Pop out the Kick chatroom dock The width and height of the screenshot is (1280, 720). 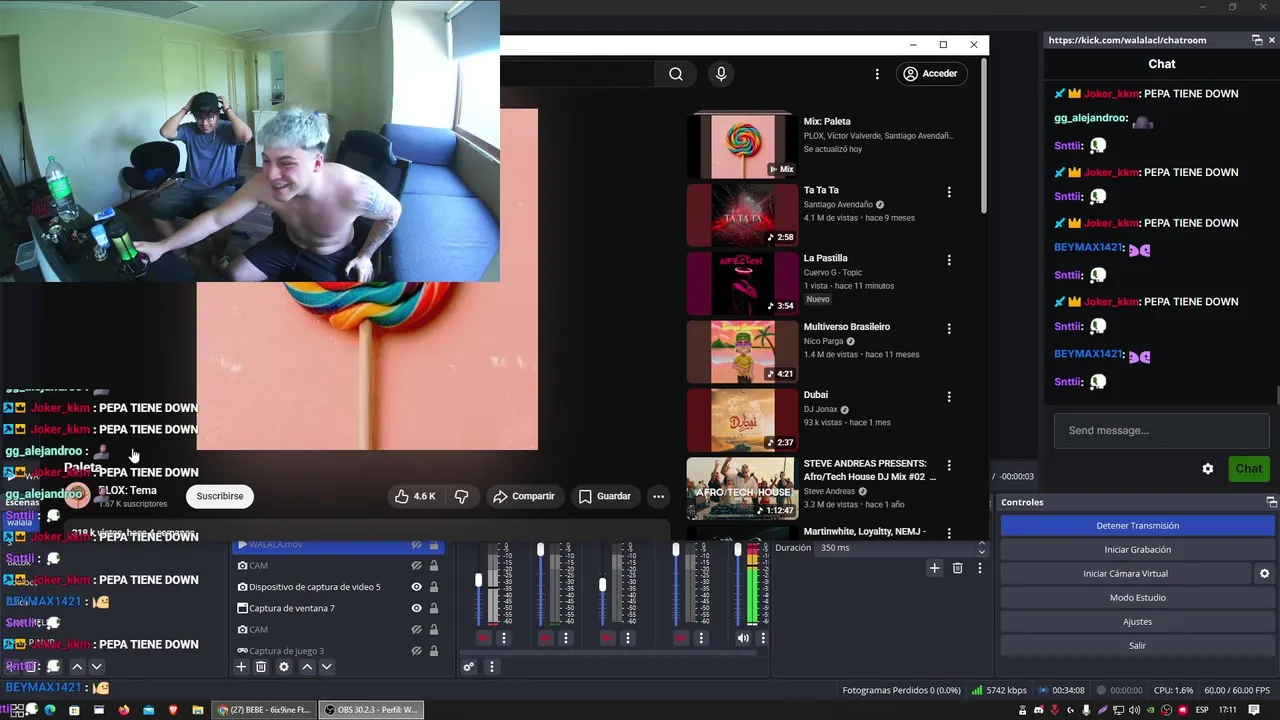click(1257, 40)
